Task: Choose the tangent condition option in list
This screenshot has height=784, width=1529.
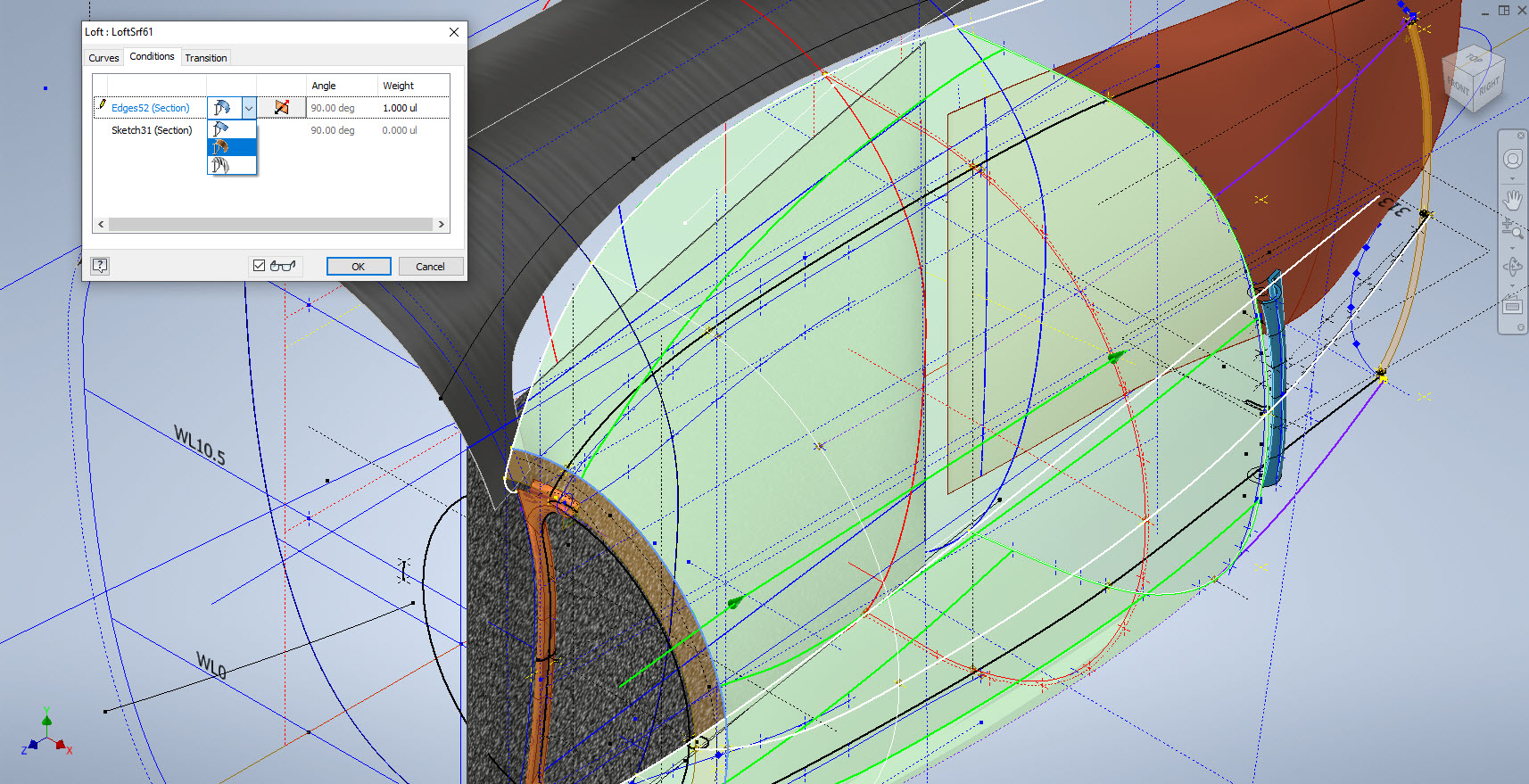Action: [x=221, y=146]
